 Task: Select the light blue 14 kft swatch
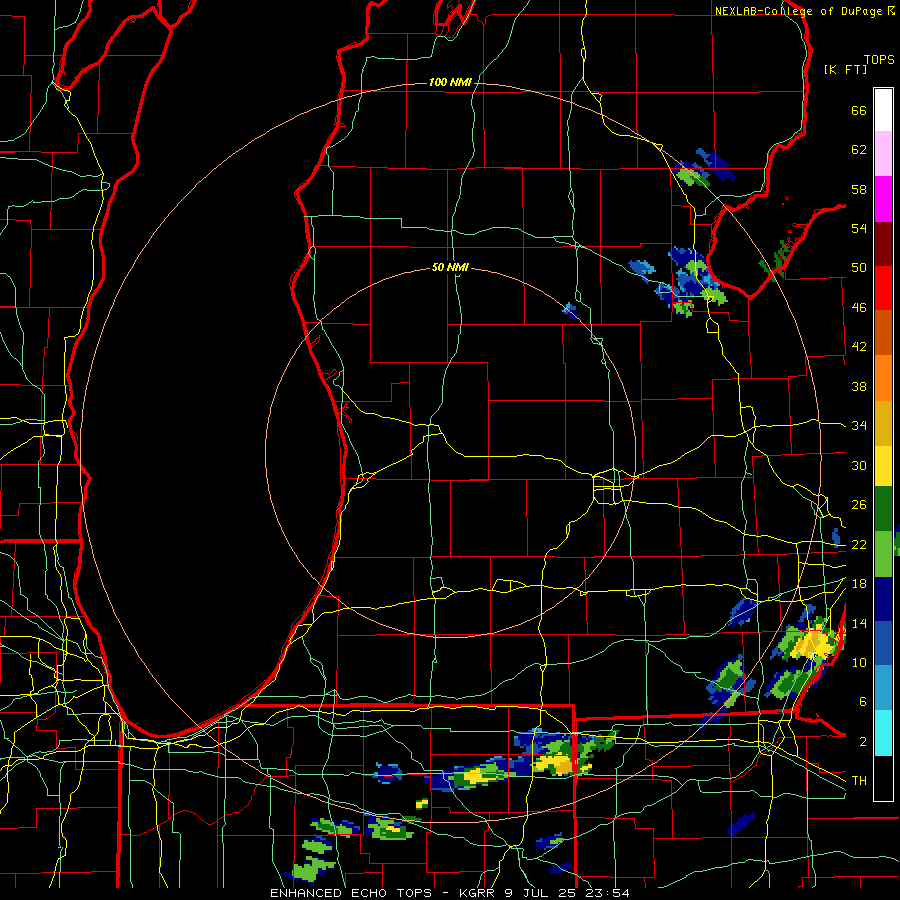pos(883,688)
